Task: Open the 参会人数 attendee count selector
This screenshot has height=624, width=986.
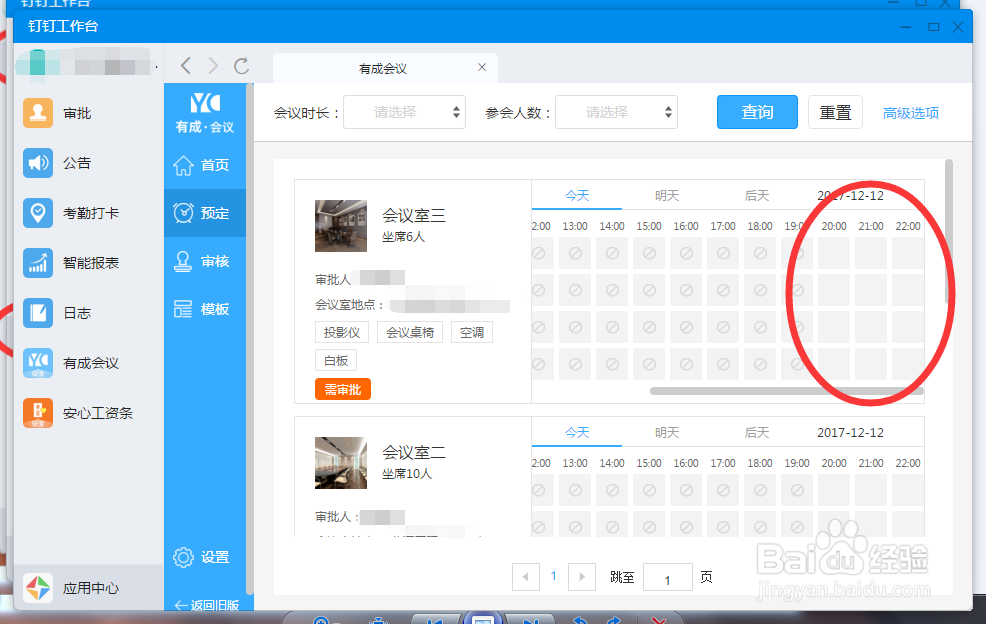Action: click(616, 112)
